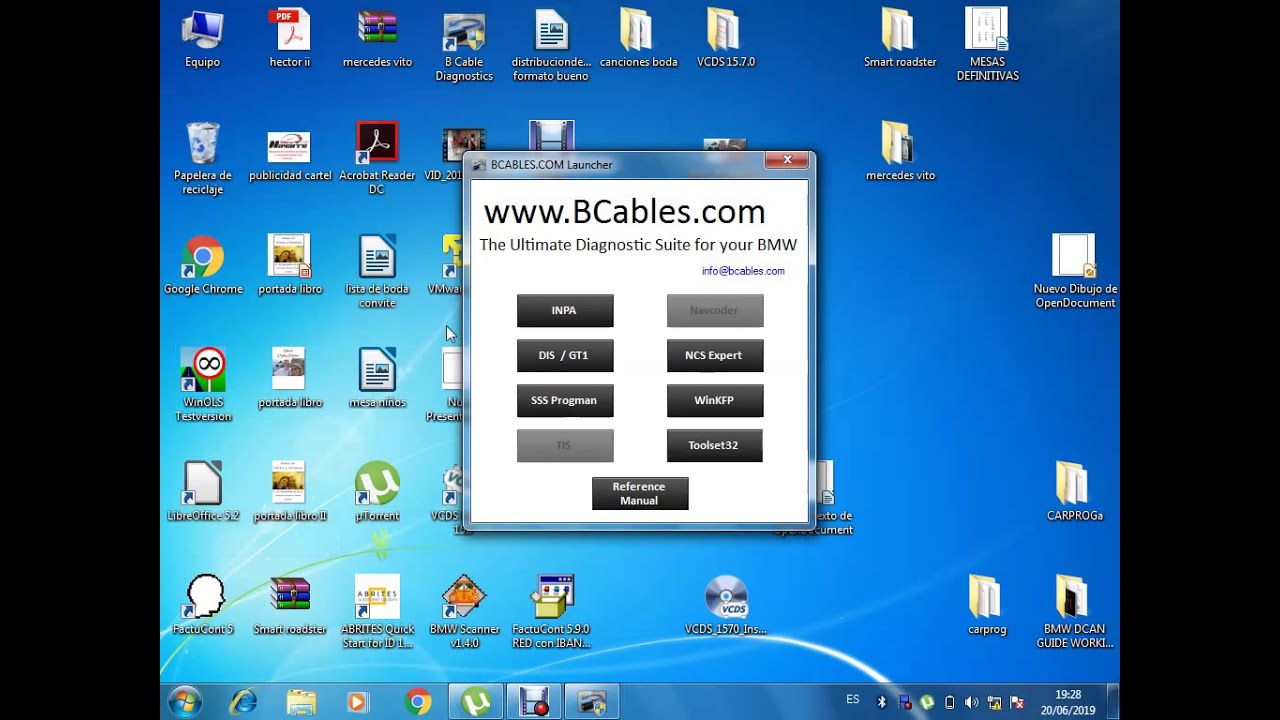Select the LibreOffice 5.2 shortcut
The width and height of the screenshot is (1280, 720).
[203, 493]
